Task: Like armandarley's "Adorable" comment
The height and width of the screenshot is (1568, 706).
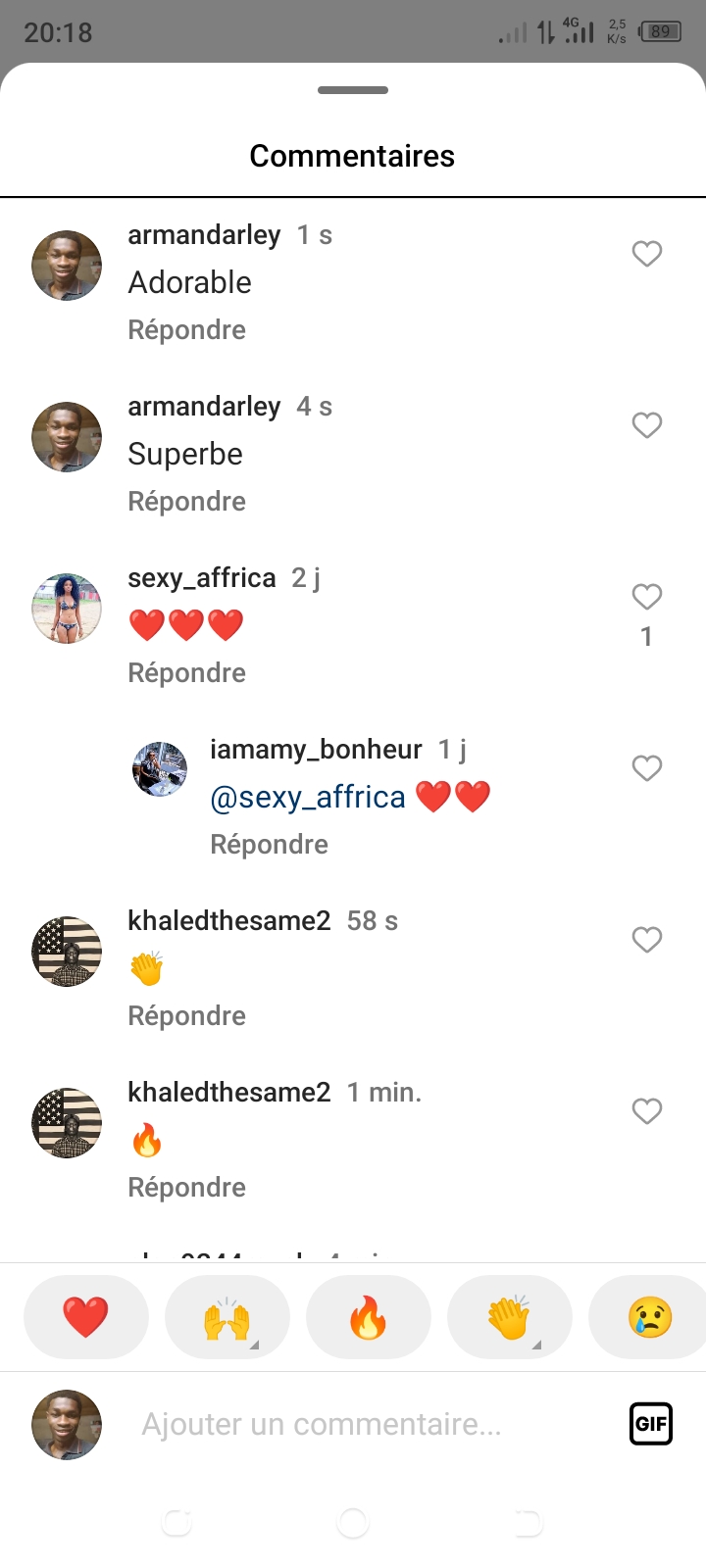Action: (646, 254)
